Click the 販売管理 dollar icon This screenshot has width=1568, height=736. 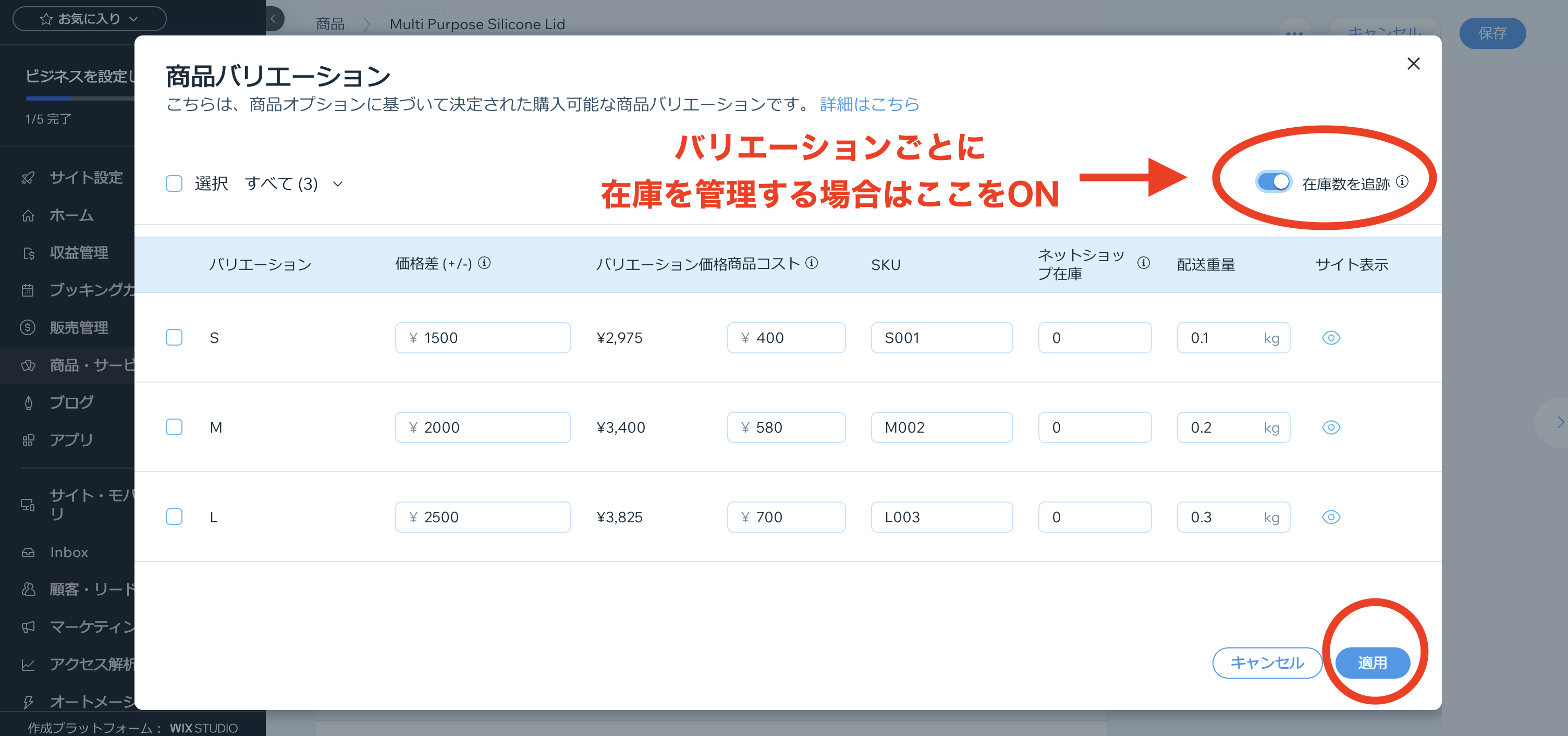tap(28, 327)
